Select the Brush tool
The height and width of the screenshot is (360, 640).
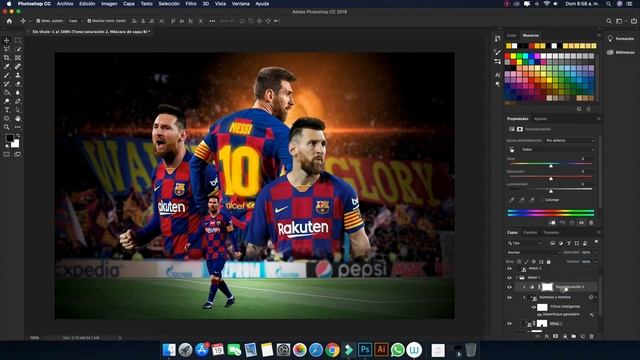[7, 75]
